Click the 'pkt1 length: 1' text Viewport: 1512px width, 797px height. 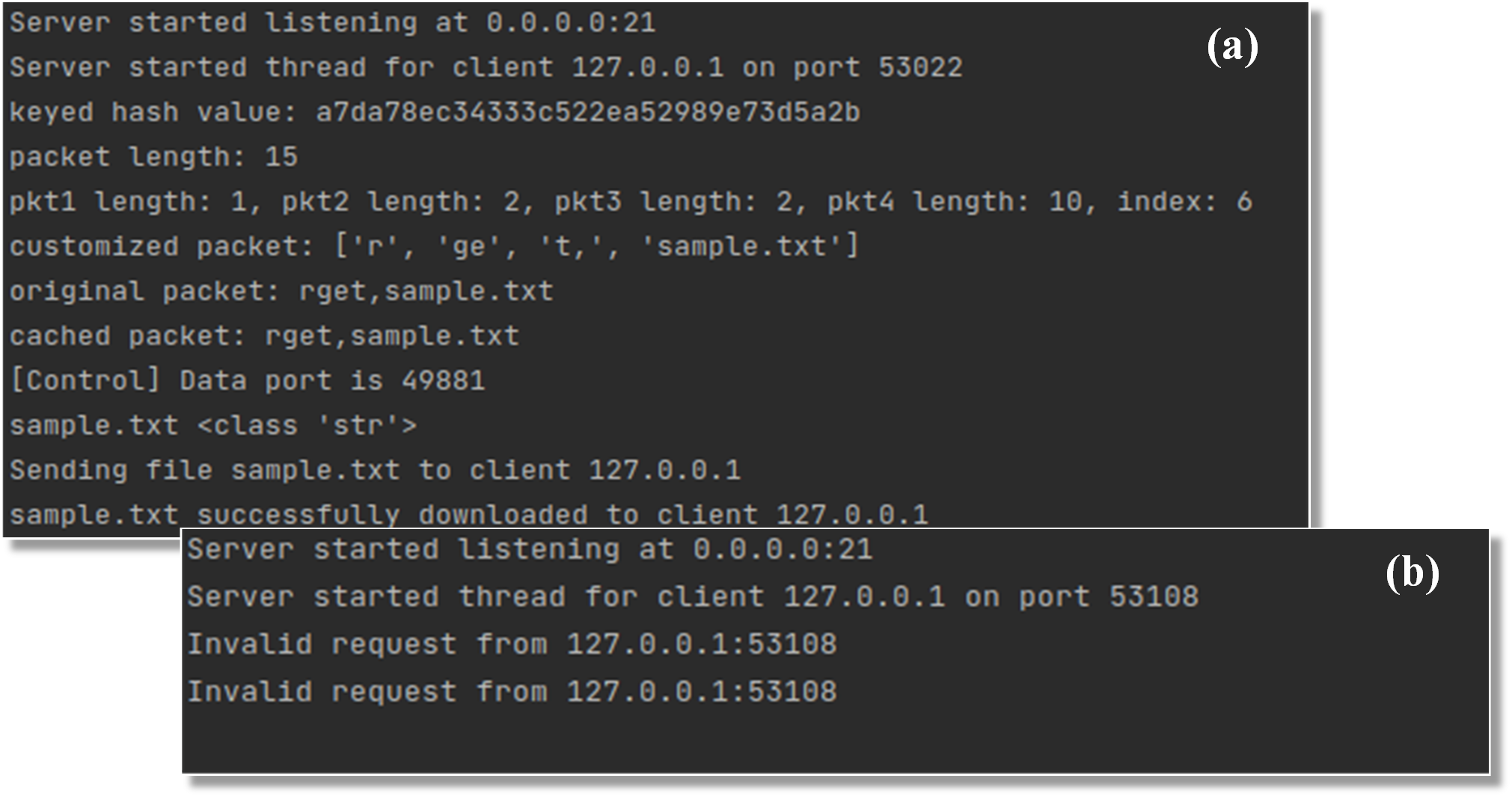(x=128, y=202)
